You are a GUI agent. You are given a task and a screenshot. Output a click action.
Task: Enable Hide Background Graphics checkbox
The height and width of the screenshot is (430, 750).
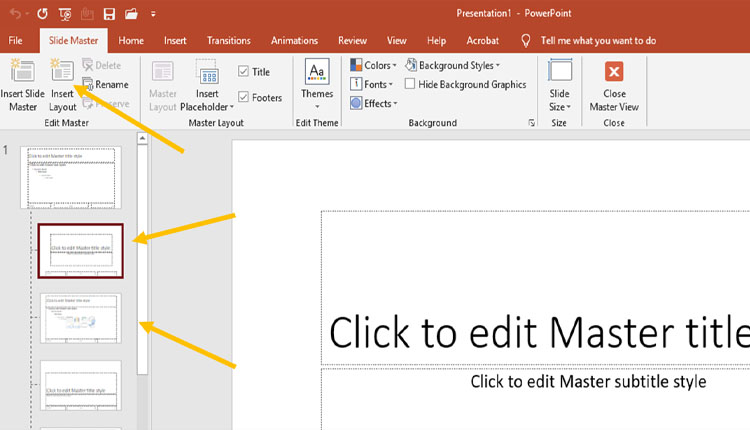(x=411, y=85)
